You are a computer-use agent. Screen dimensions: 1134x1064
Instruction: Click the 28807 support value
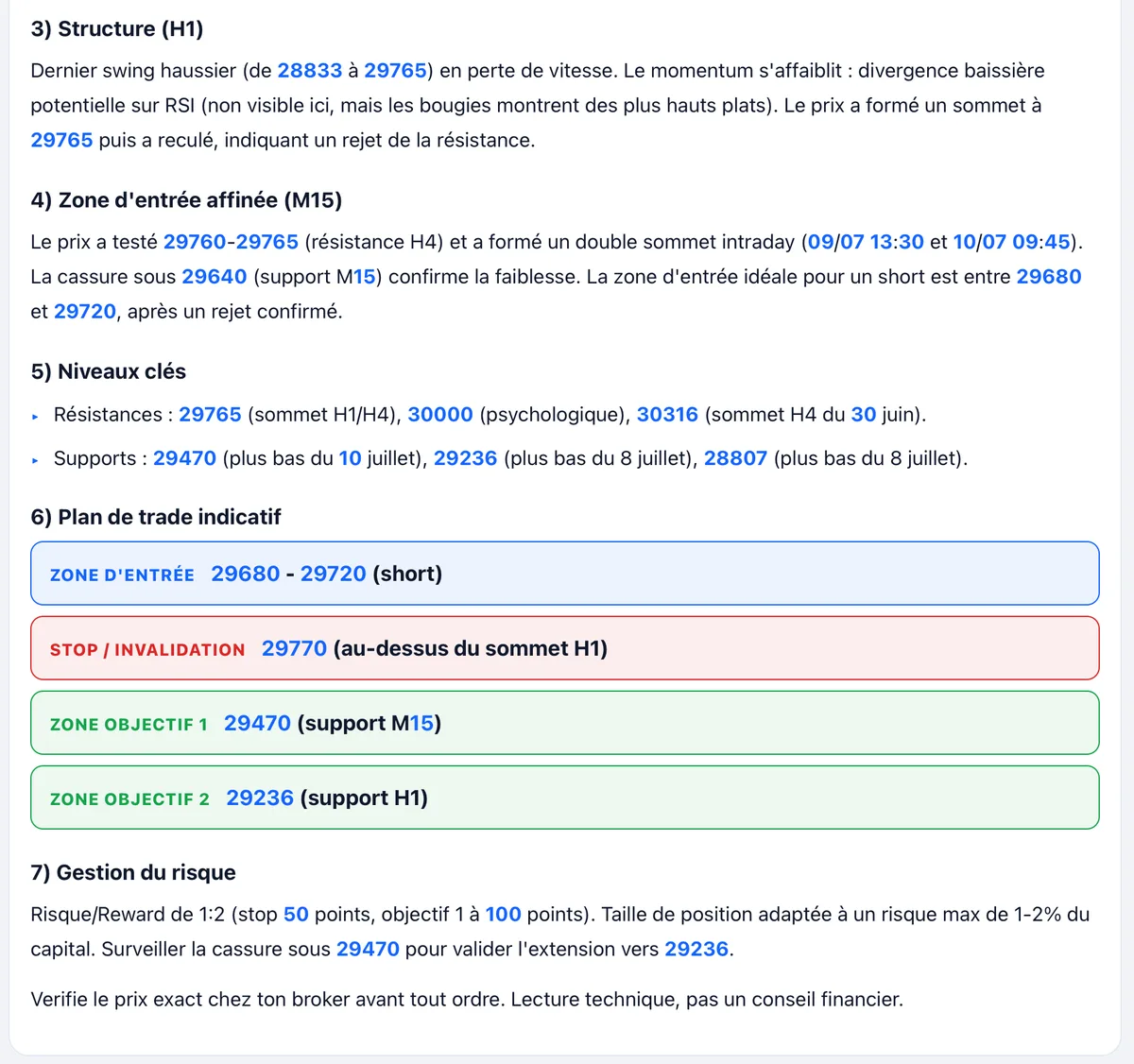(x=735, y=458)
